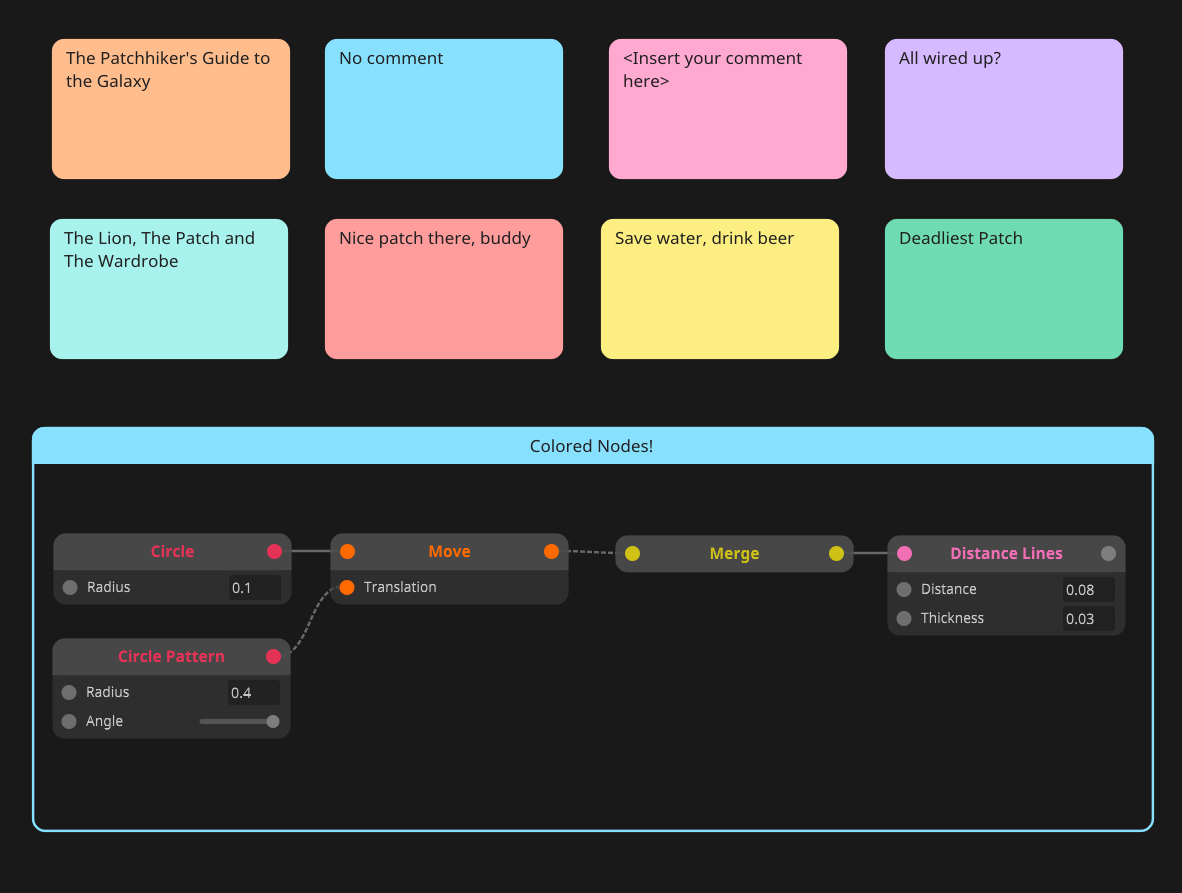Click the Distance Lines pink input port
This screenshot has height=893, width=1182.
point(904,553)
